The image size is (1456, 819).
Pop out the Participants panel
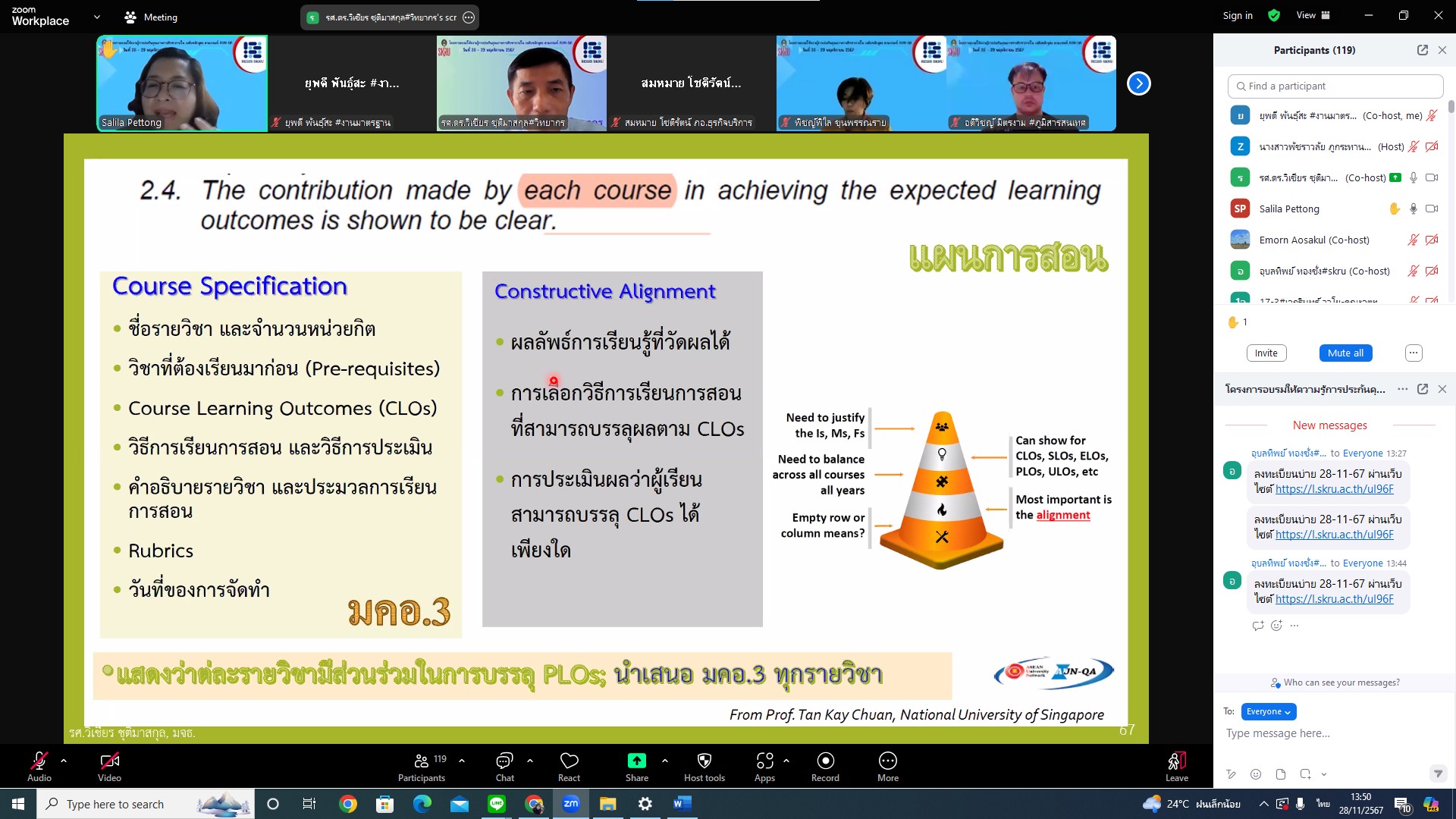click(1423, 50)
